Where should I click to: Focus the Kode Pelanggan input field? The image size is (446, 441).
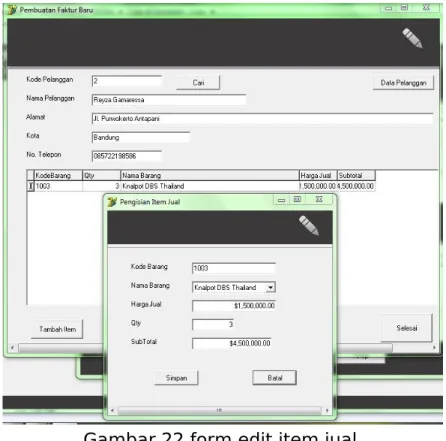[x=127, y=81]
